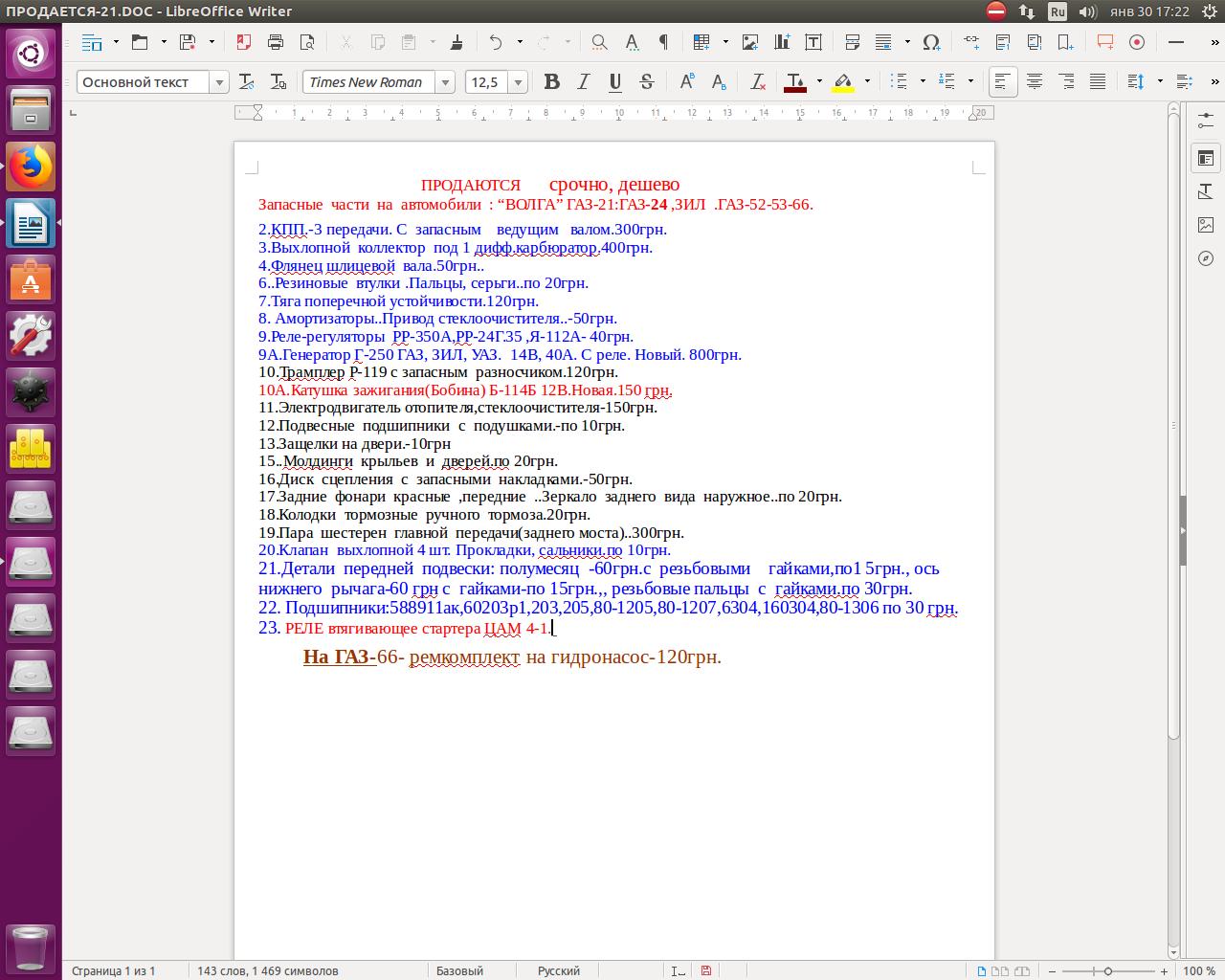Image resolution: width=1225 pixels, height=980 pixels.
Task: Click the Print icon
Action: 276,42
